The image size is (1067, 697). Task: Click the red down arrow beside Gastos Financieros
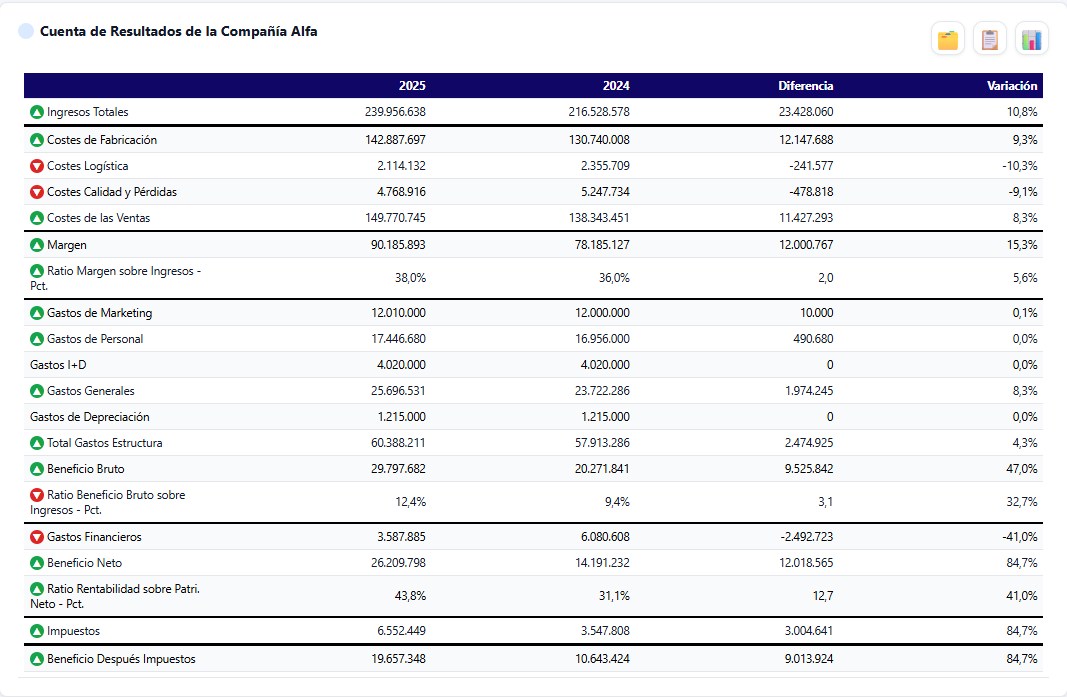click(37, 537)
